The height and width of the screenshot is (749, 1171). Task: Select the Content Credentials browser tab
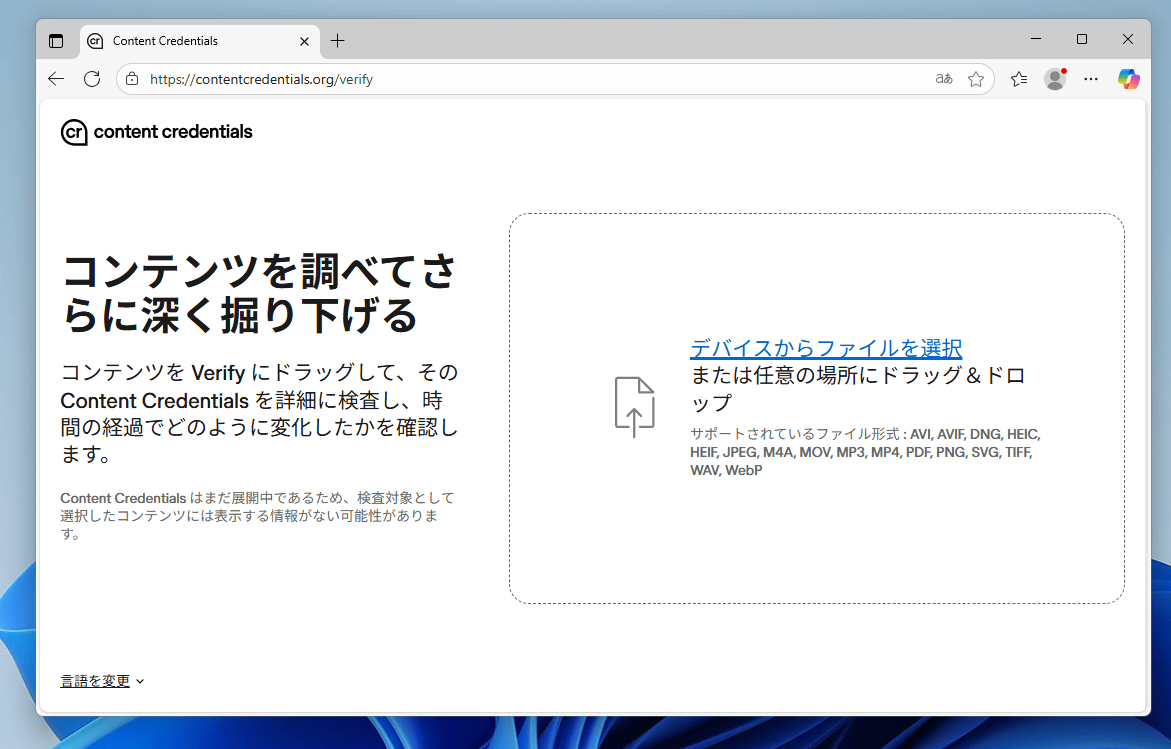point(200,41)
